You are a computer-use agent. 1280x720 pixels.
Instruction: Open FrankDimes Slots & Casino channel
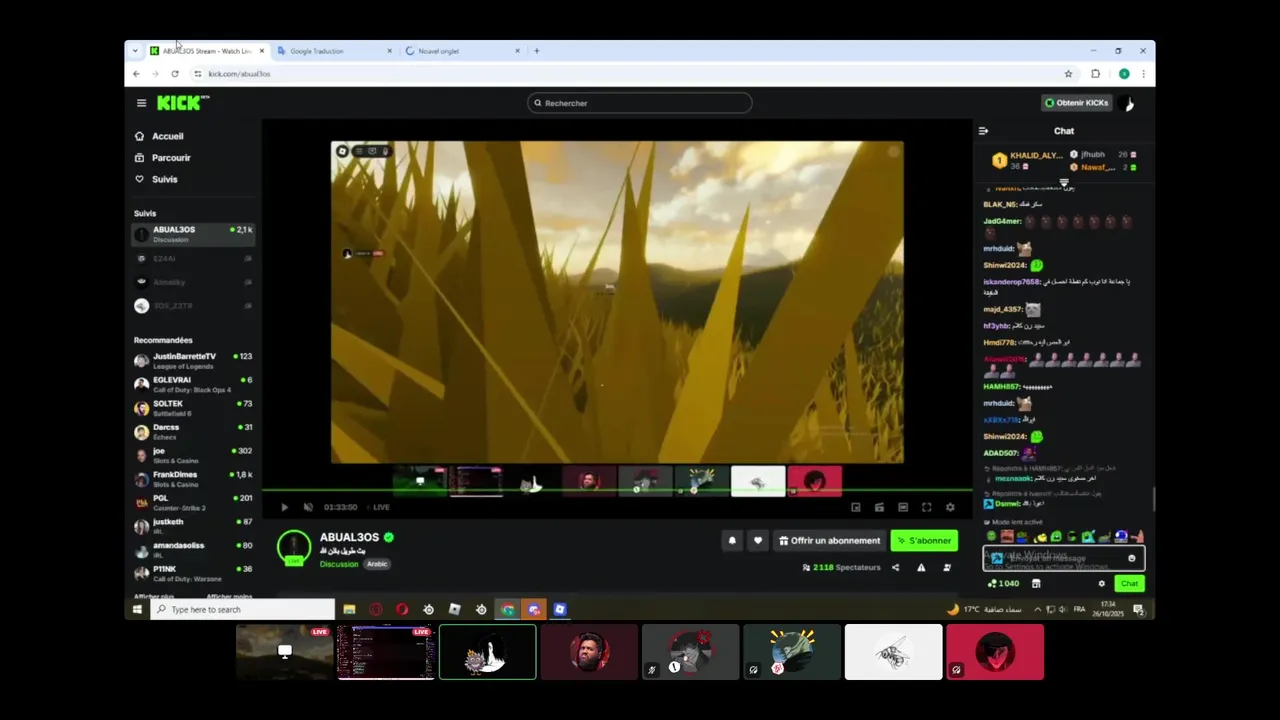coord(194,479)
